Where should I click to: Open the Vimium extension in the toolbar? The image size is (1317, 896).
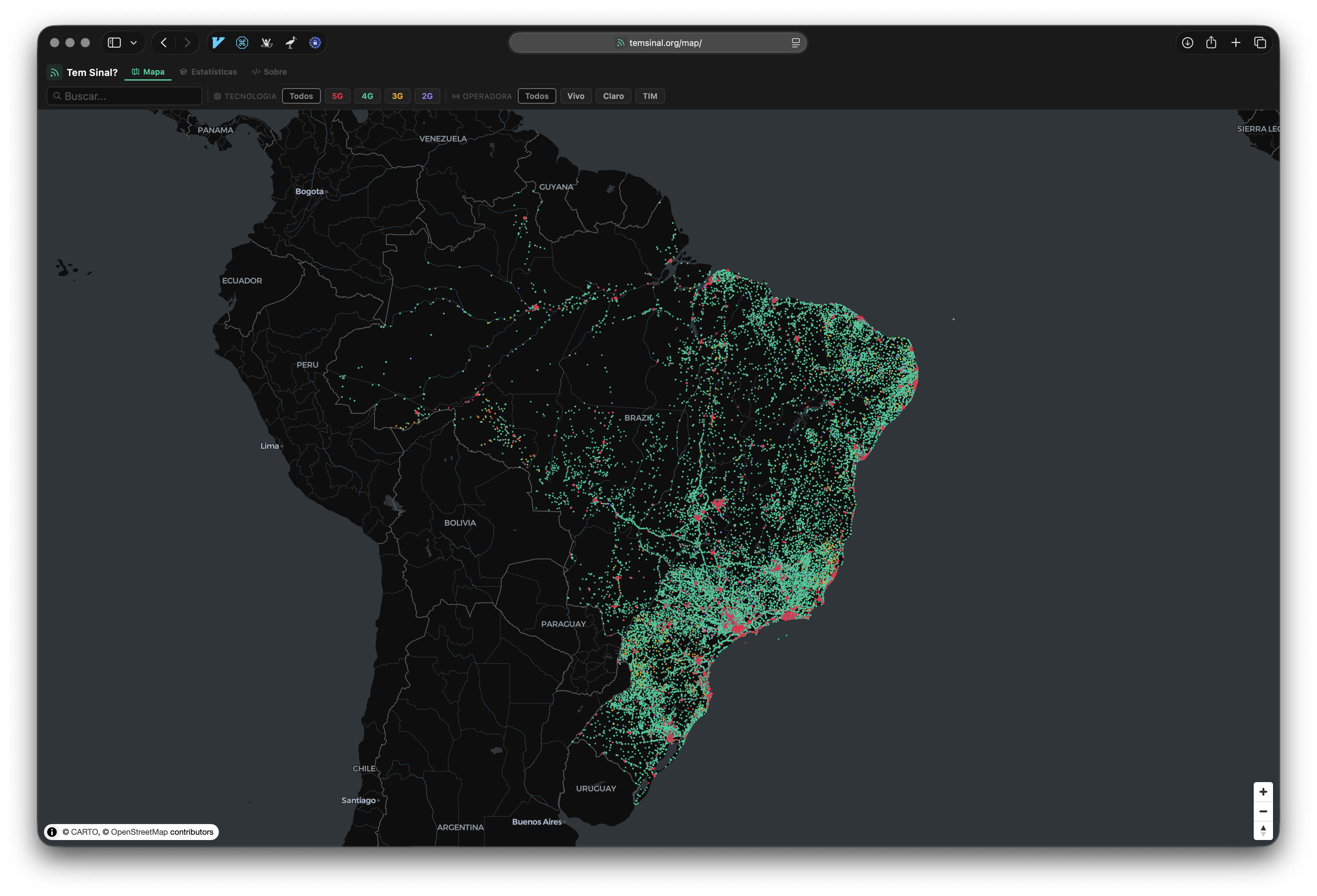[x=218, y=43]
